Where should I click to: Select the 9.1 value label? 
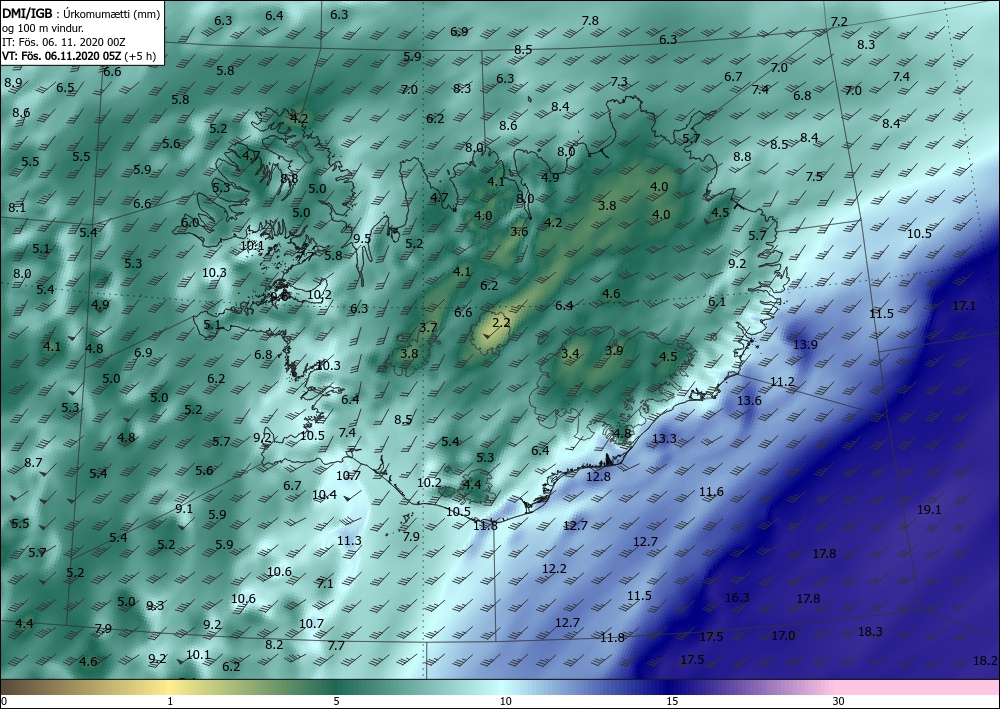(184, 508)
